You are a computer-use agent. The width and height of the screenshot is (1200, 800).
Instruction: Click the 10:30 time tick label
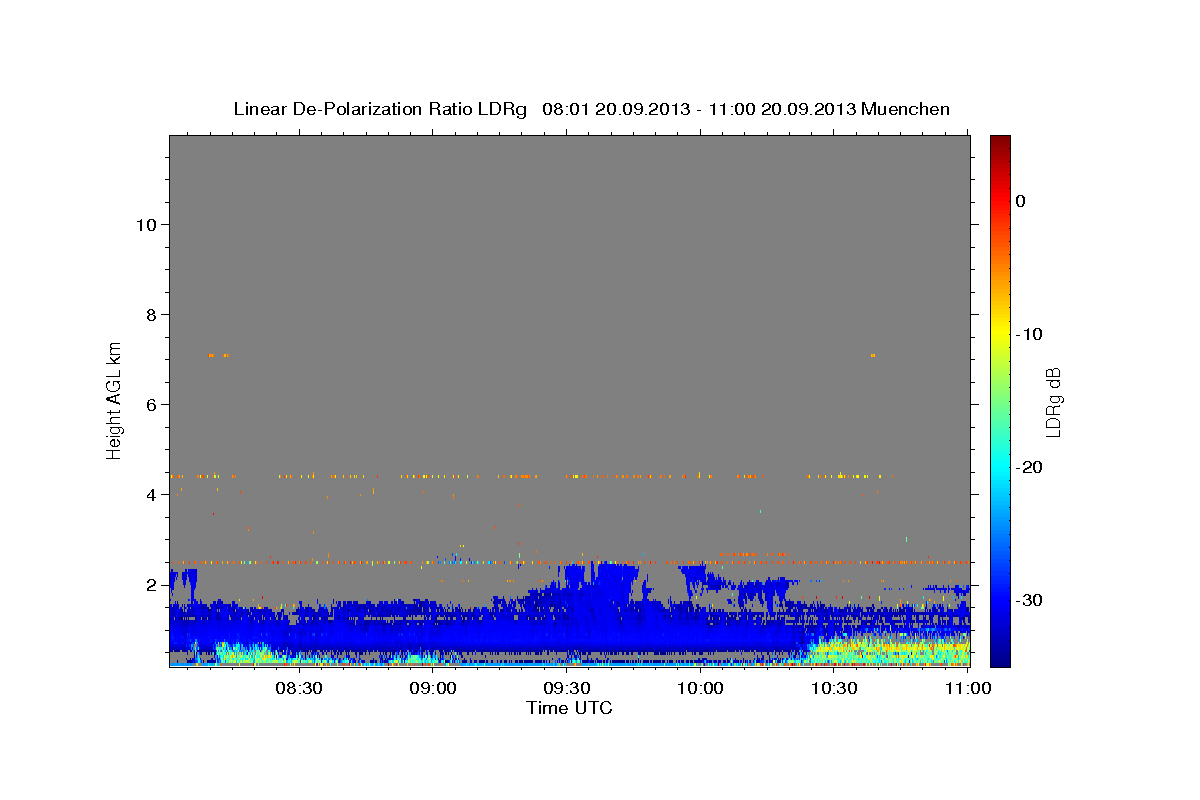[833, 689]
